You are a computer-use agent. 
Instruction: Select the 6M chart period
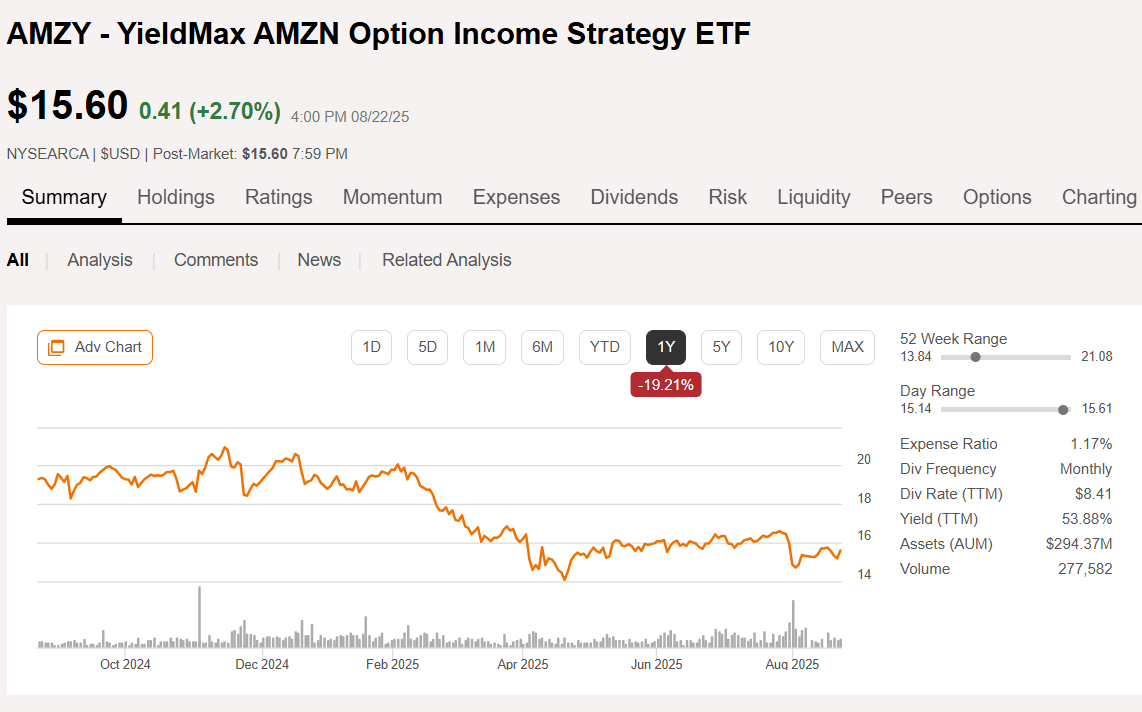point(542,347)
